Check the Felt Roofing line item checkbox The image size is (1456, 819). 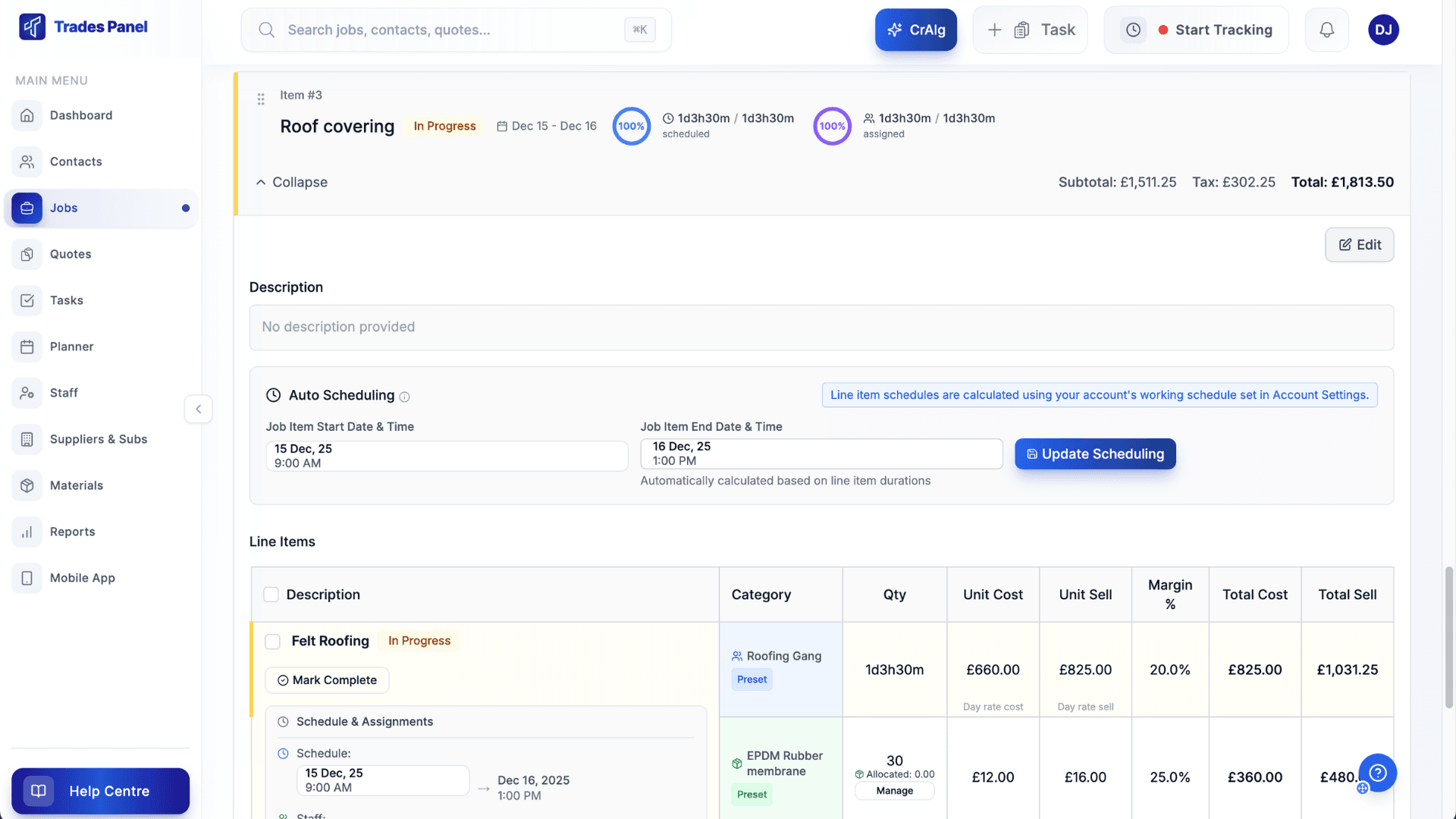272,642
